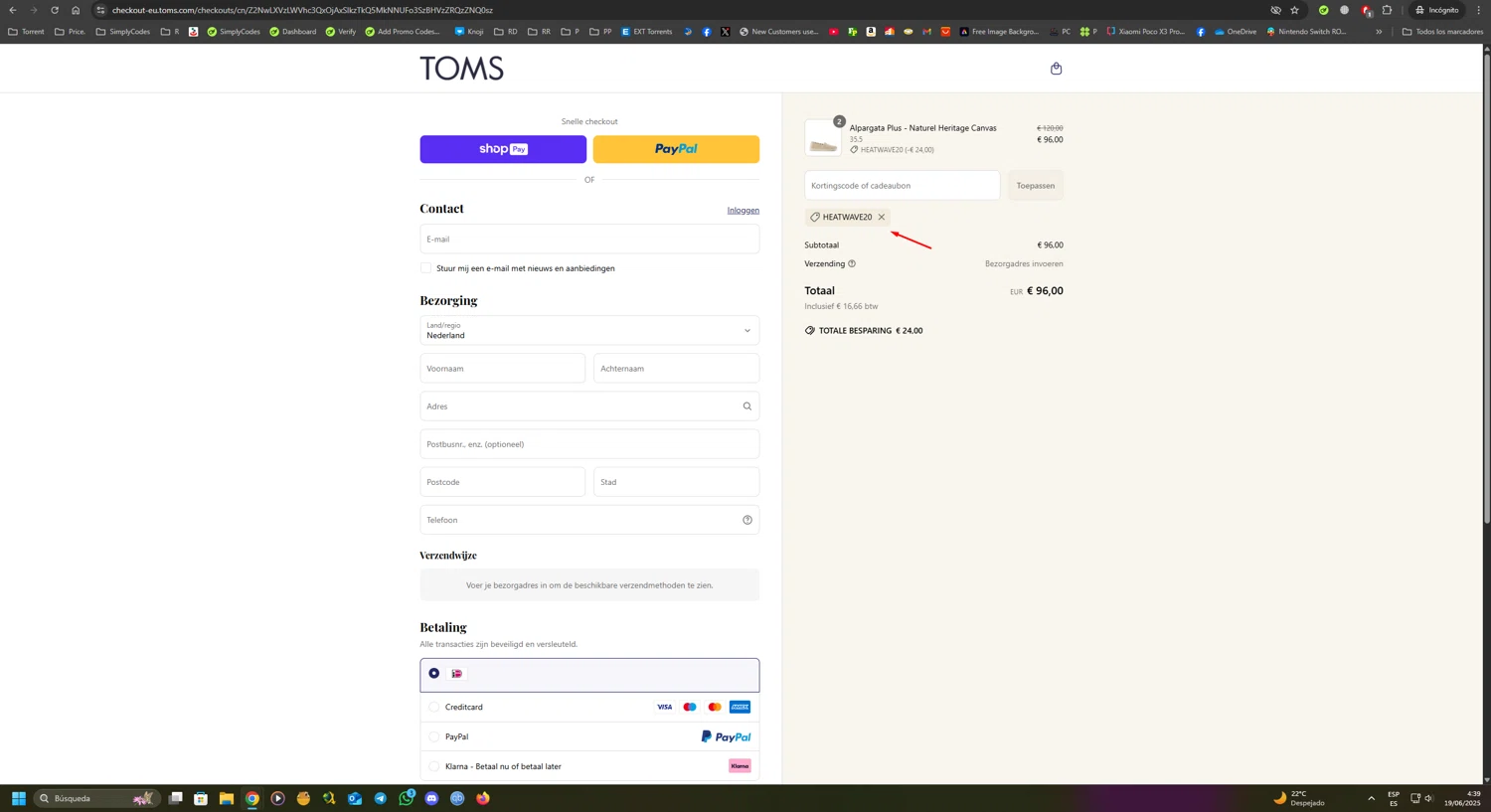Open the Chrome extensions puzzle icon

(x=1388, y=10)
